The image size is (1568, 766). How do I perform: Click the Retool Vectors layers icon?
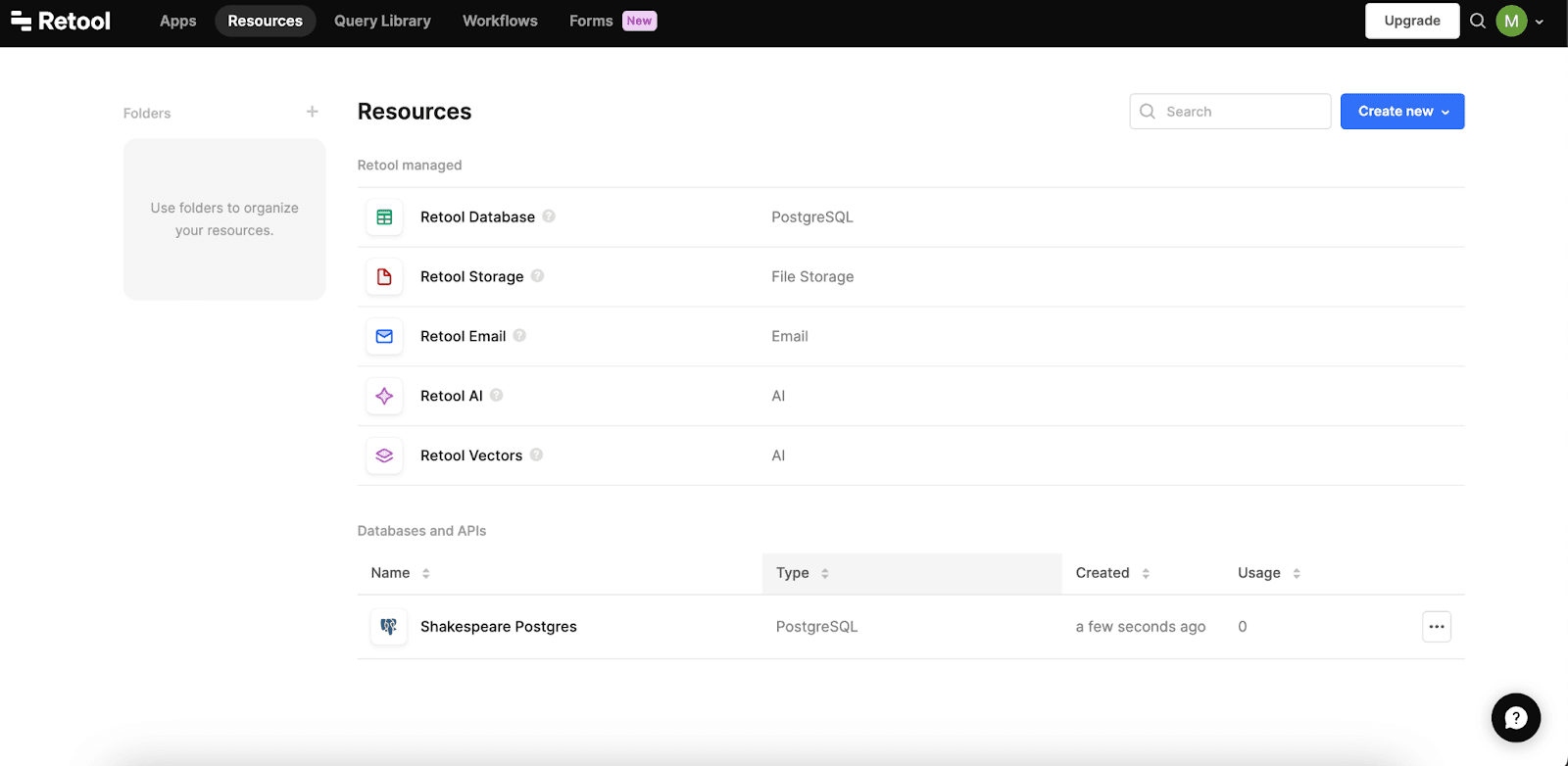click(x=384, y=455)
